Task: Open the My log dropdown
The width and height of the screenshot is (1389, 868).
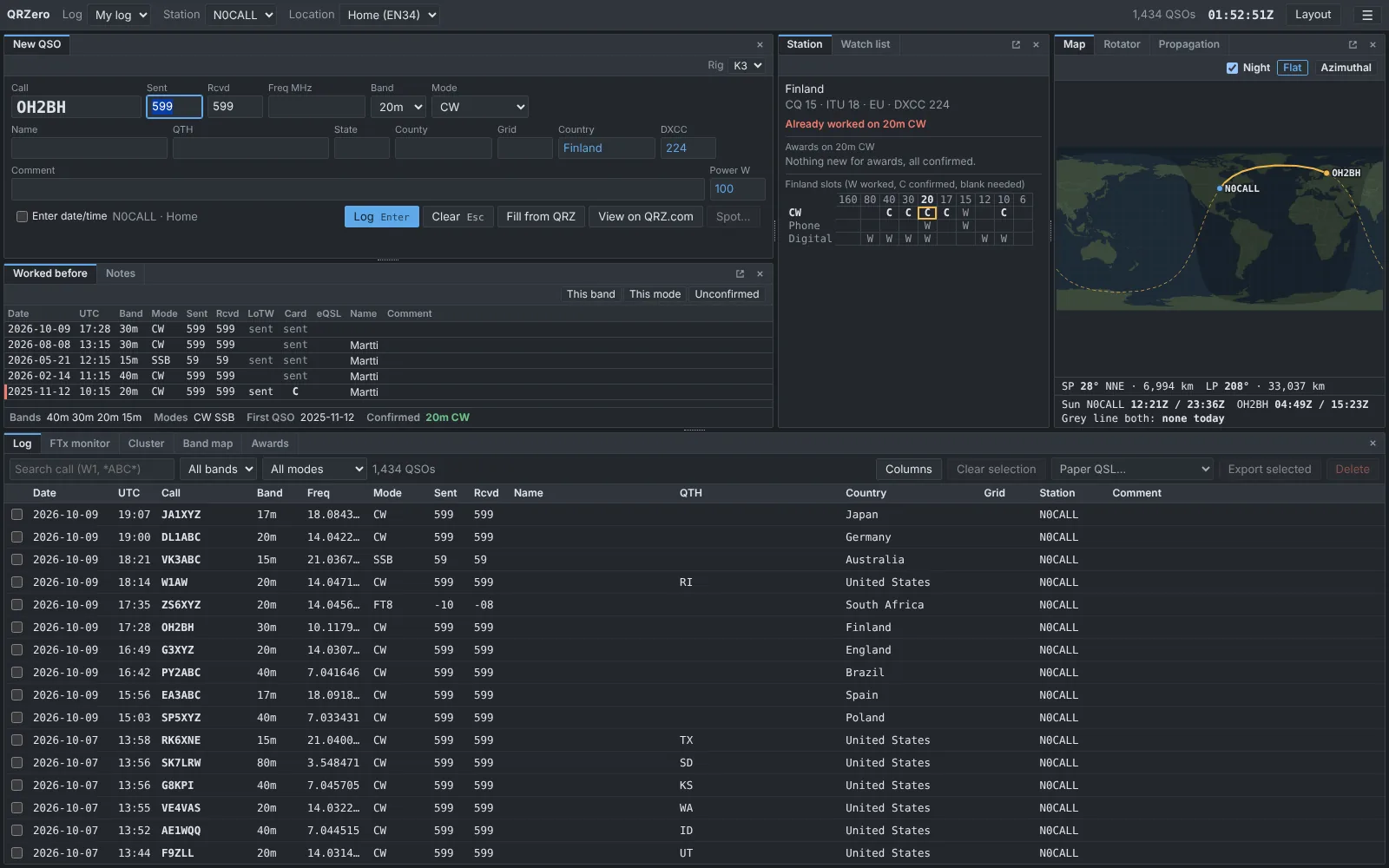Action: [120, 15]
